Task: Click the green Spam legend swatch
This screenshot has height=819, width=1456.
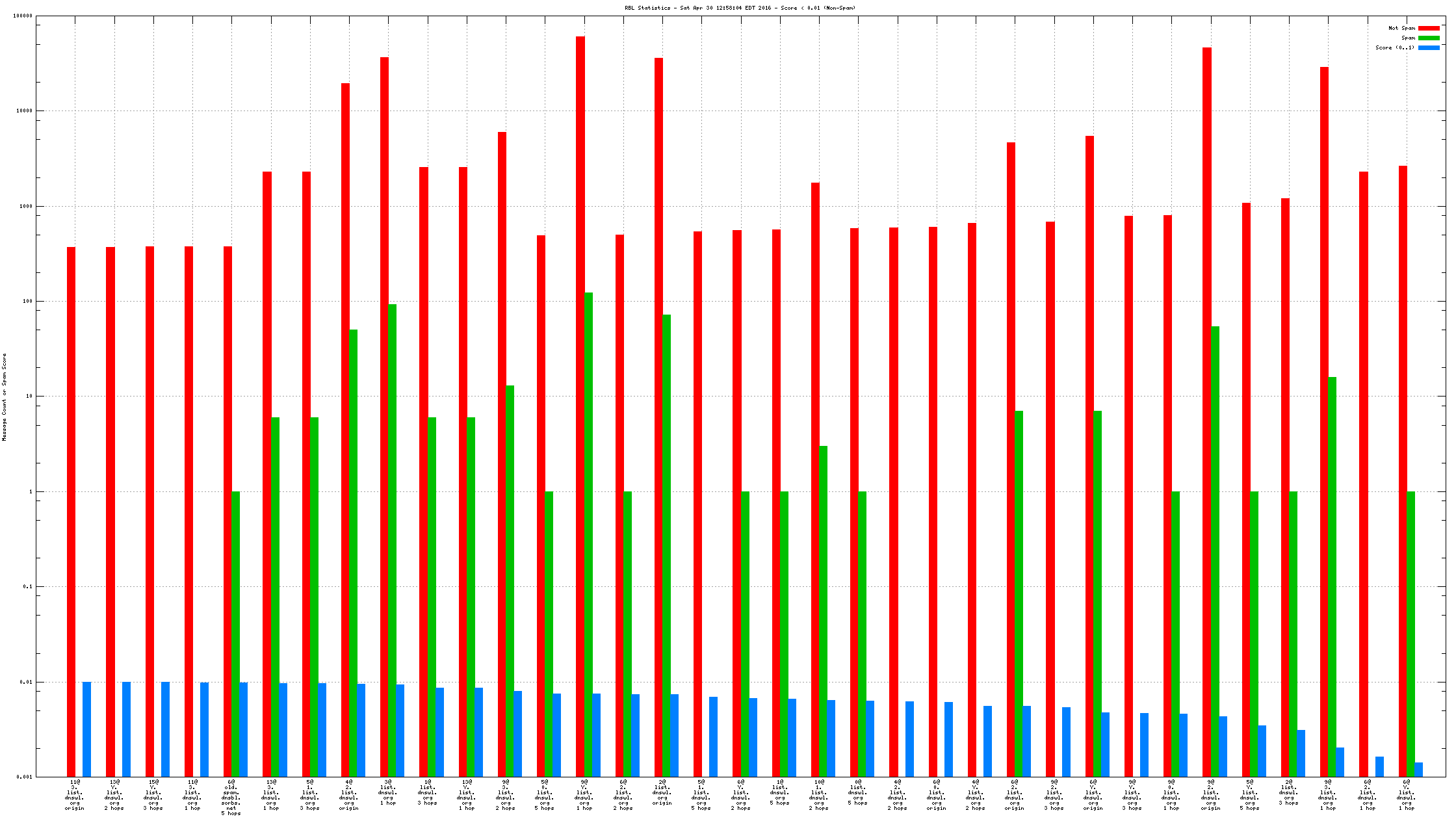Action: point(1429,38)
